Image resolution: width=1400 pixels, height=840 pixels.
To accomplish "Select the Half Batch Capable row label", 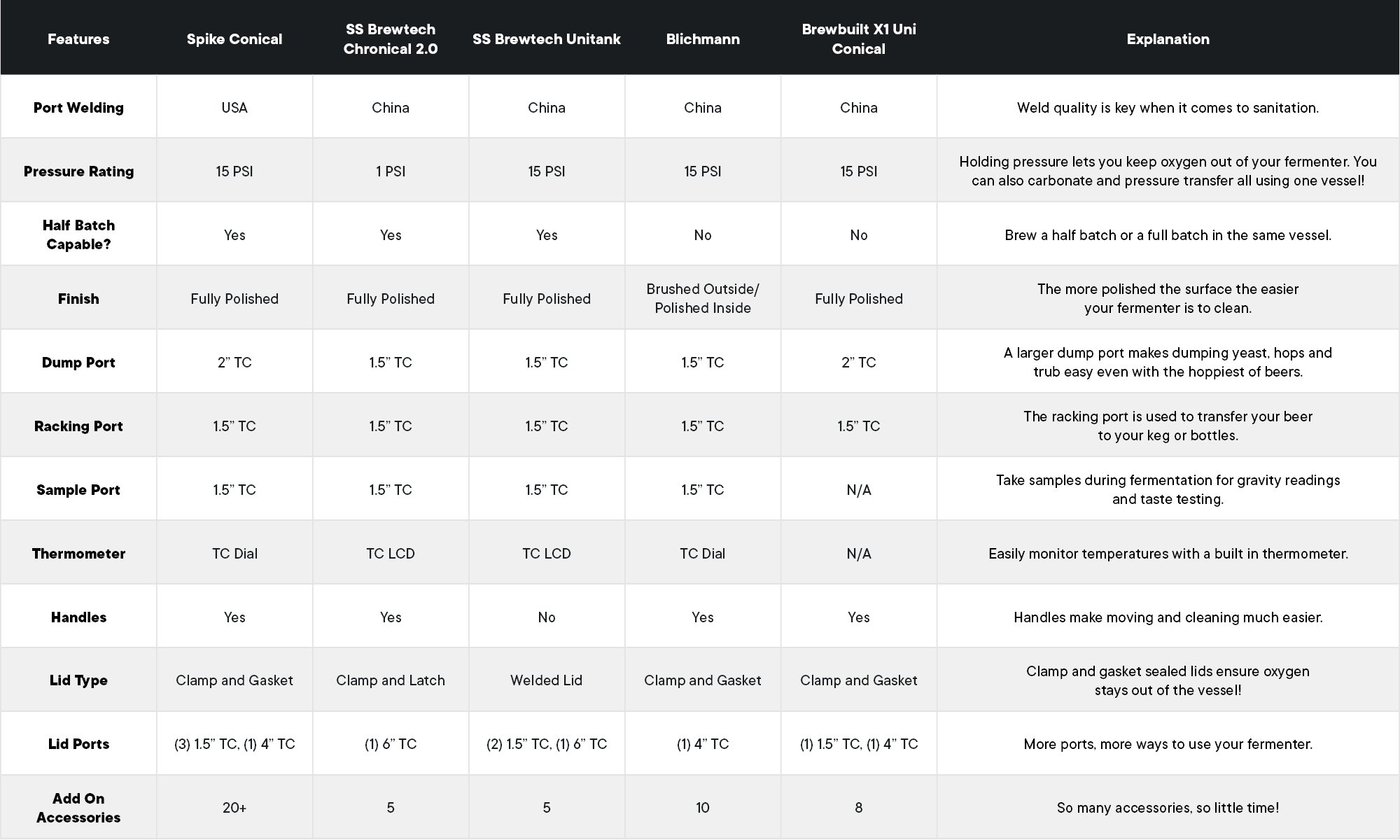I will pos(78,234).
